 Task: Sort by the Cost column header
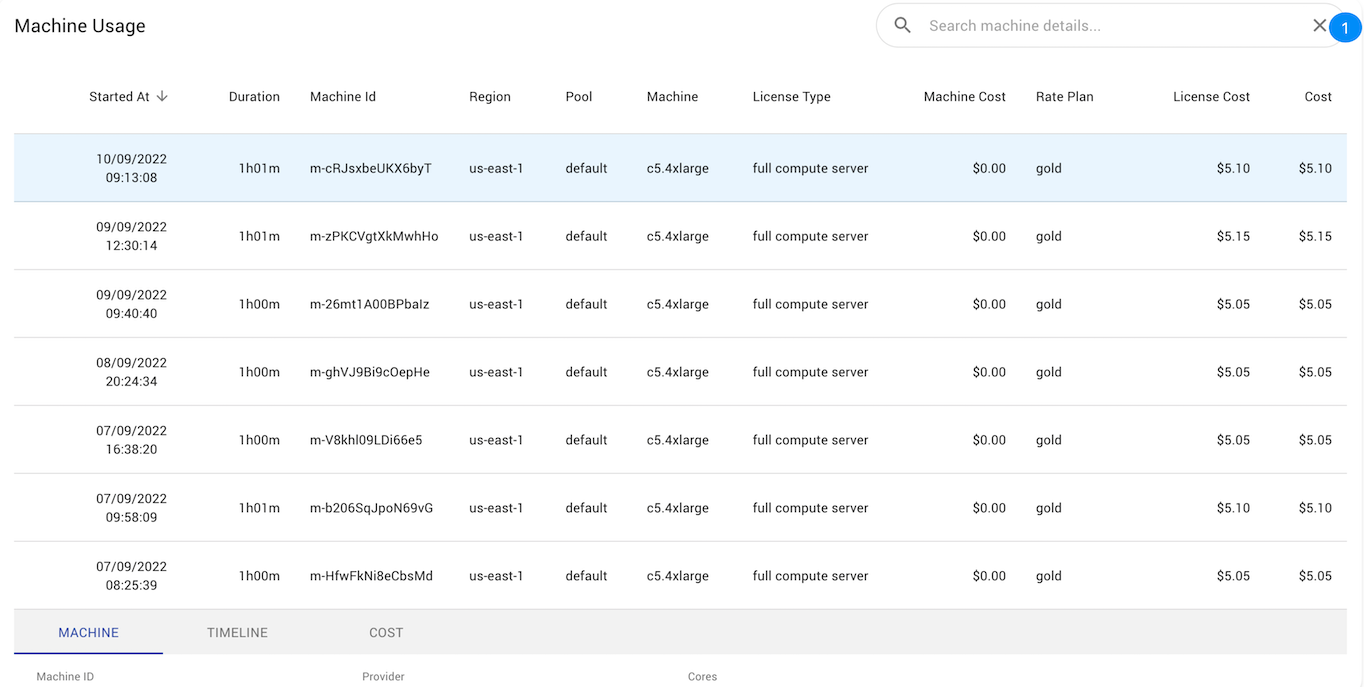(x=1318, y=97)
